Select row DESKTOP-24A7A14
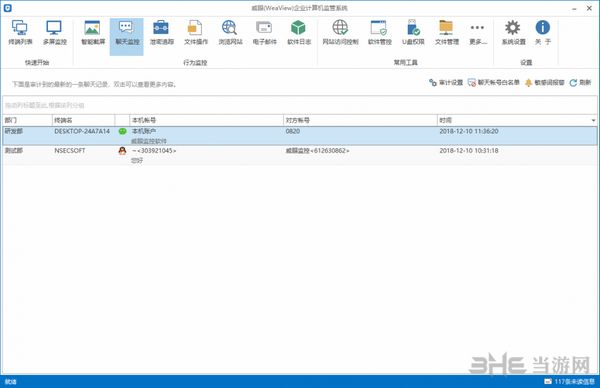The image size is (600, 388). (x=300, y=136)
